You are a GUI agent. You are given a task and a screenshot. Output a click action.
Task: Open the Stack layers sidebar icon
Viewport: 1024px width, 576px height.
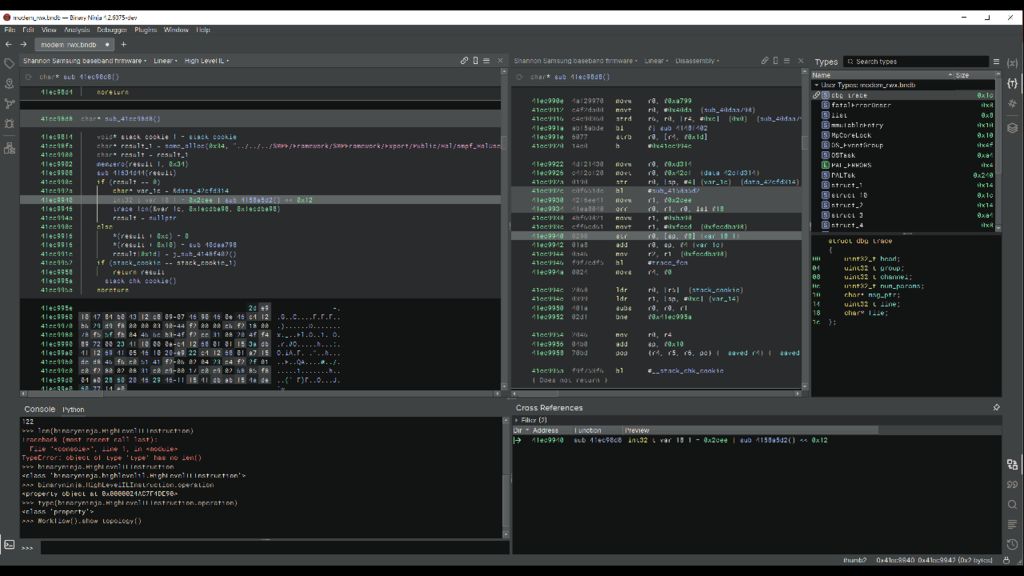pos(1012,127)
